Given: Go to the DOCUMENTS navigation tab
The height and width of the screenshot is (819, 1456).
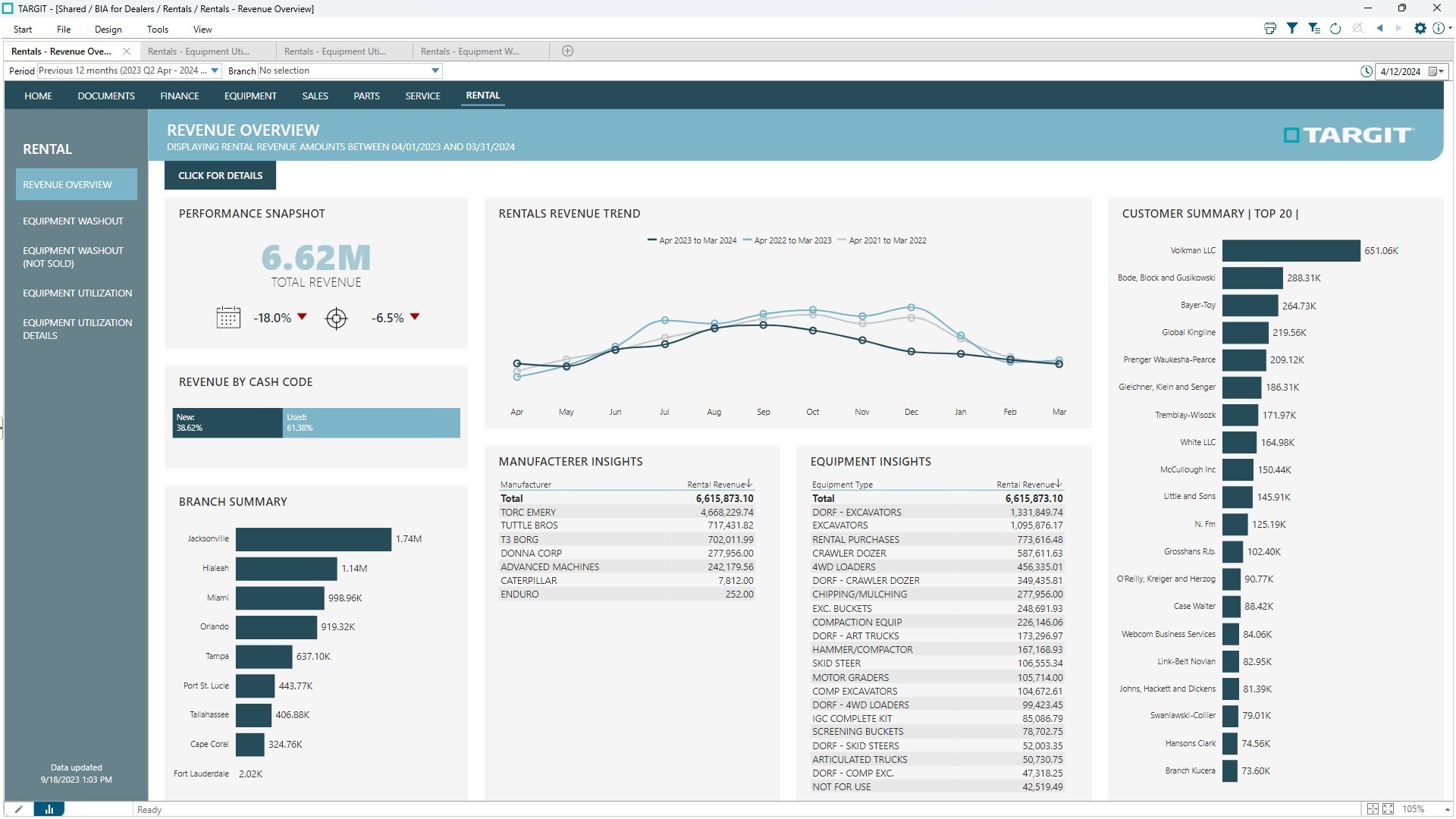Looking at the screenshot, I should click(x=106, y=96).
